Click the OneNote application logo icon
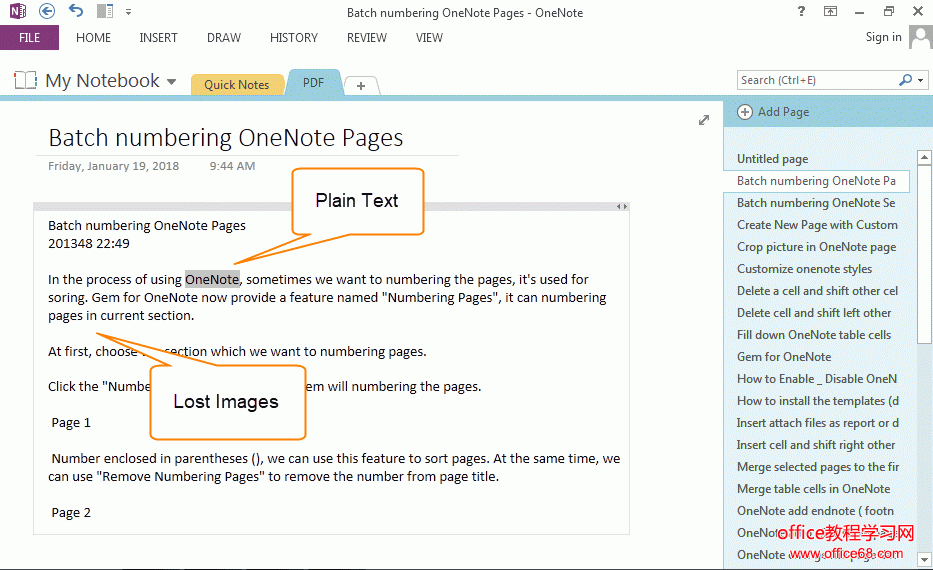Image resolution: width=933 pixels, height=570 pixels. 17,12
